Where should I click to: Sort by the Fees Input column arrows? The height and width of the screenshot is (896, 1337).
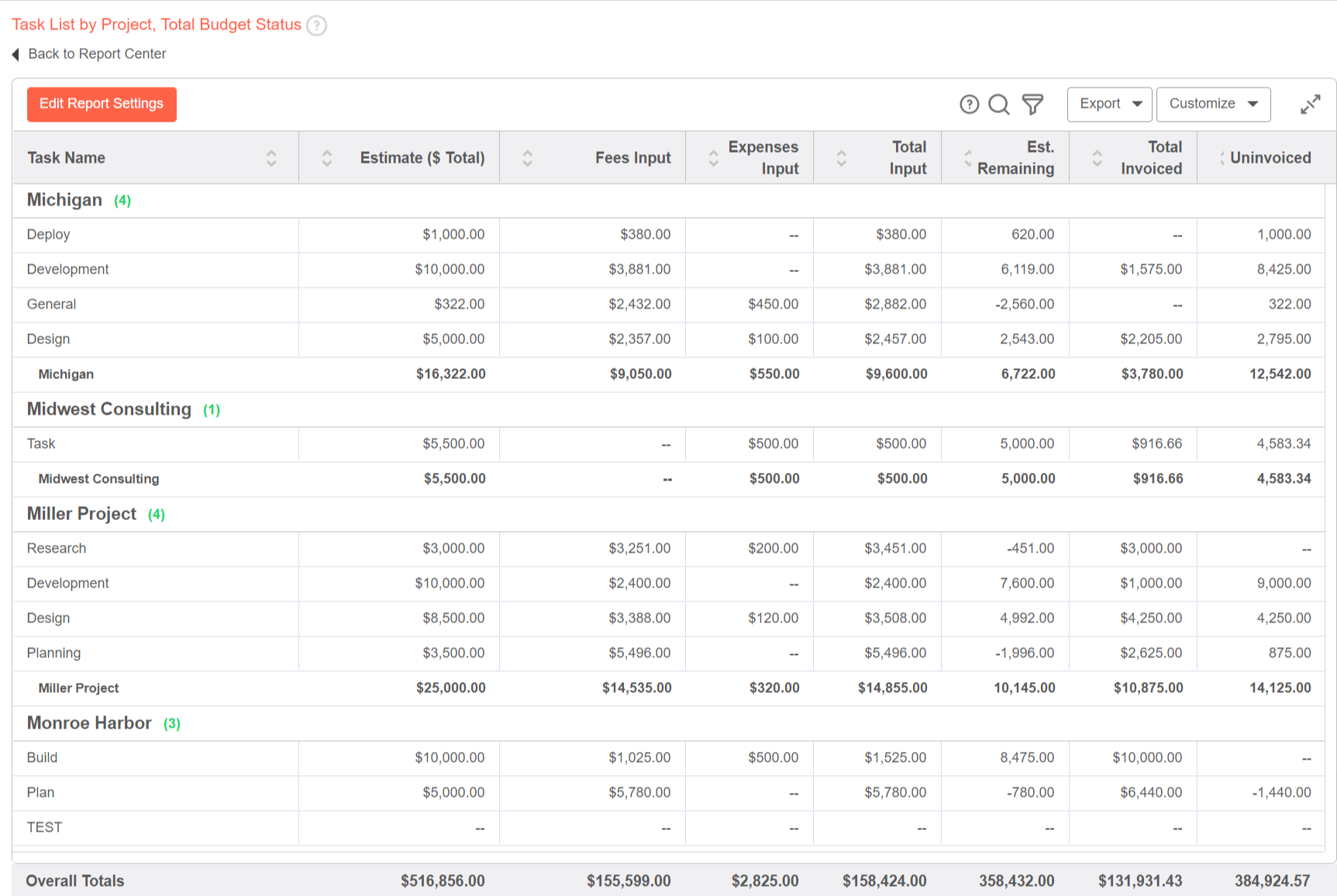(x=527, y=158)
